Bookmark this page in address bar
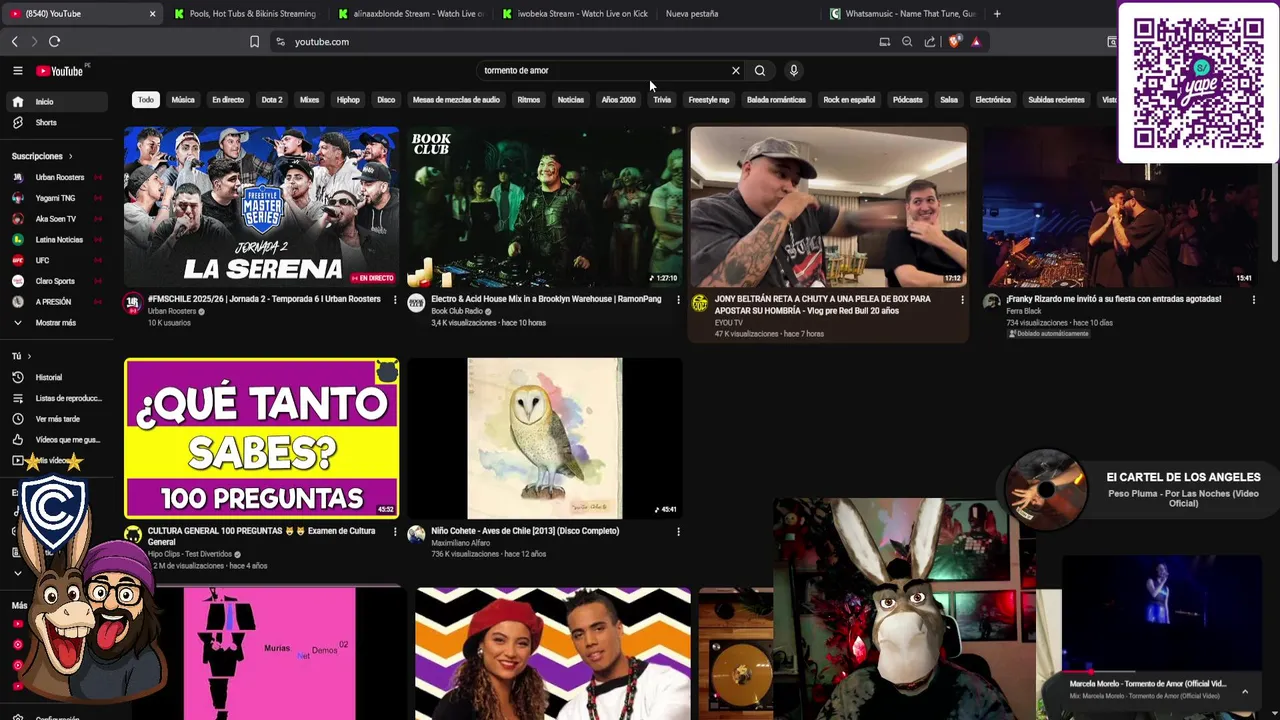This screenshot has width=1280, height=720. point(254,42)
